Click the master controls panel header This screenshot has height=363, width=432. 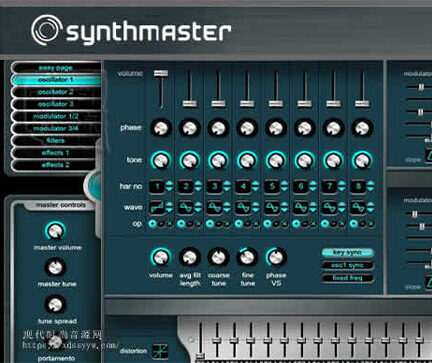(x=61, y=205)
